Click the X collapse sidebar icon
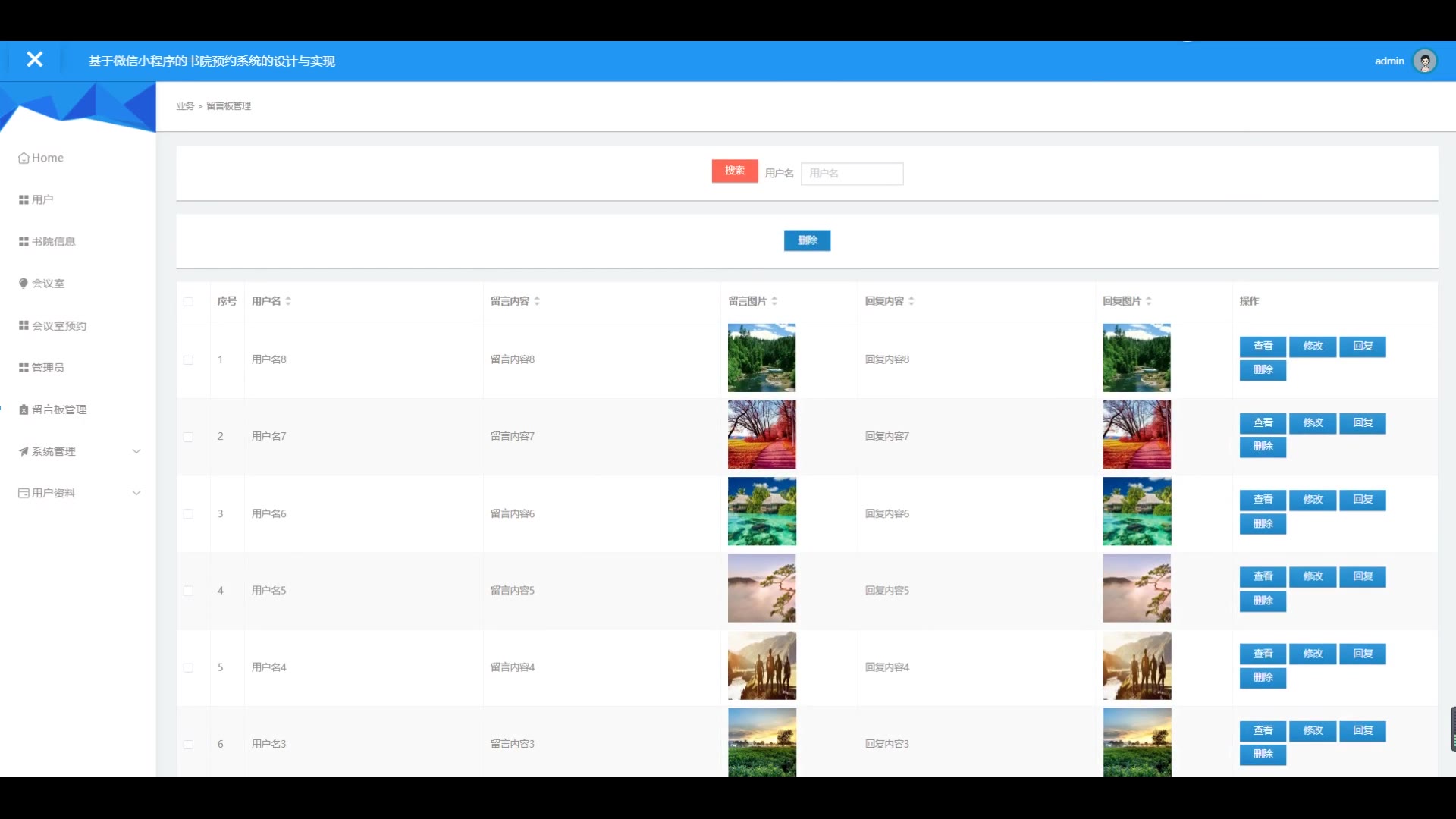The image size is (1456, 819). [34, 59]
